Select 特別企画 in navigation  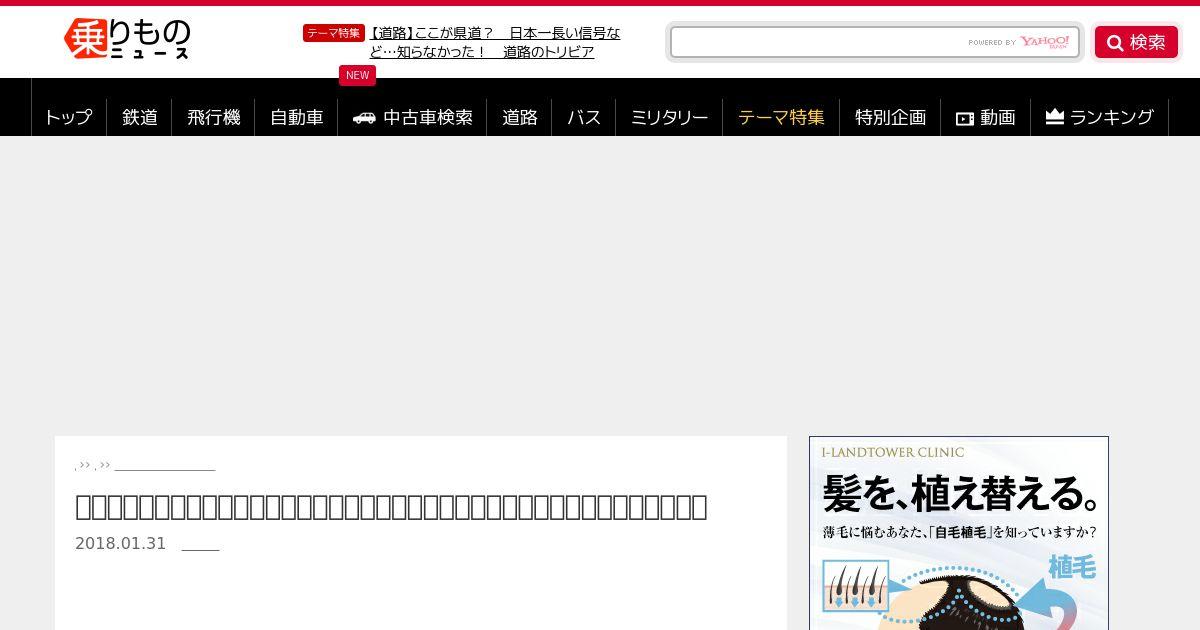[x=890, y=117]
